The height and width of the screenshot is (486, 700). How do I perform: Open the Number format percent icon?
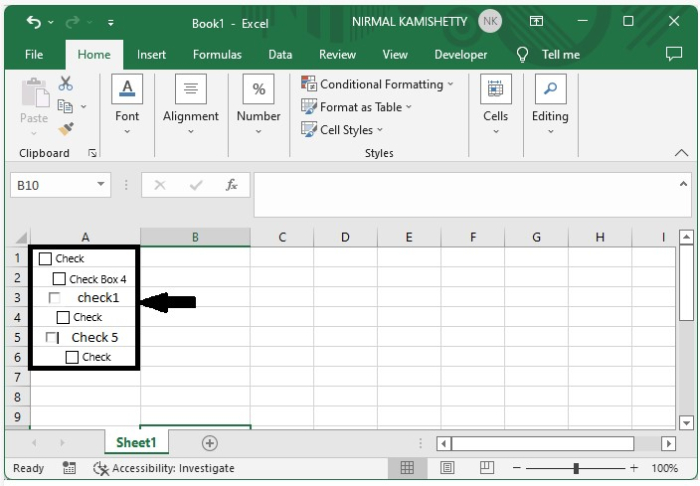tap(258, 89)
